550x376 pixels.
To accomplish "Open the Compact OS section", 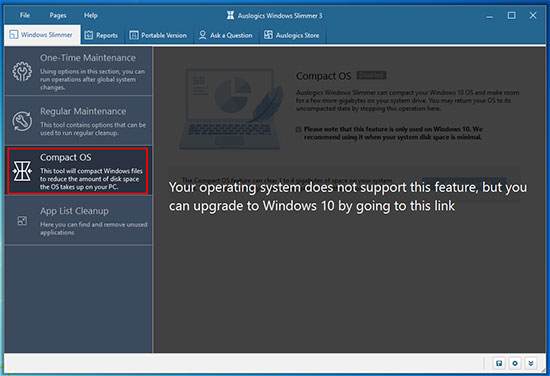I will pos(78,171).
